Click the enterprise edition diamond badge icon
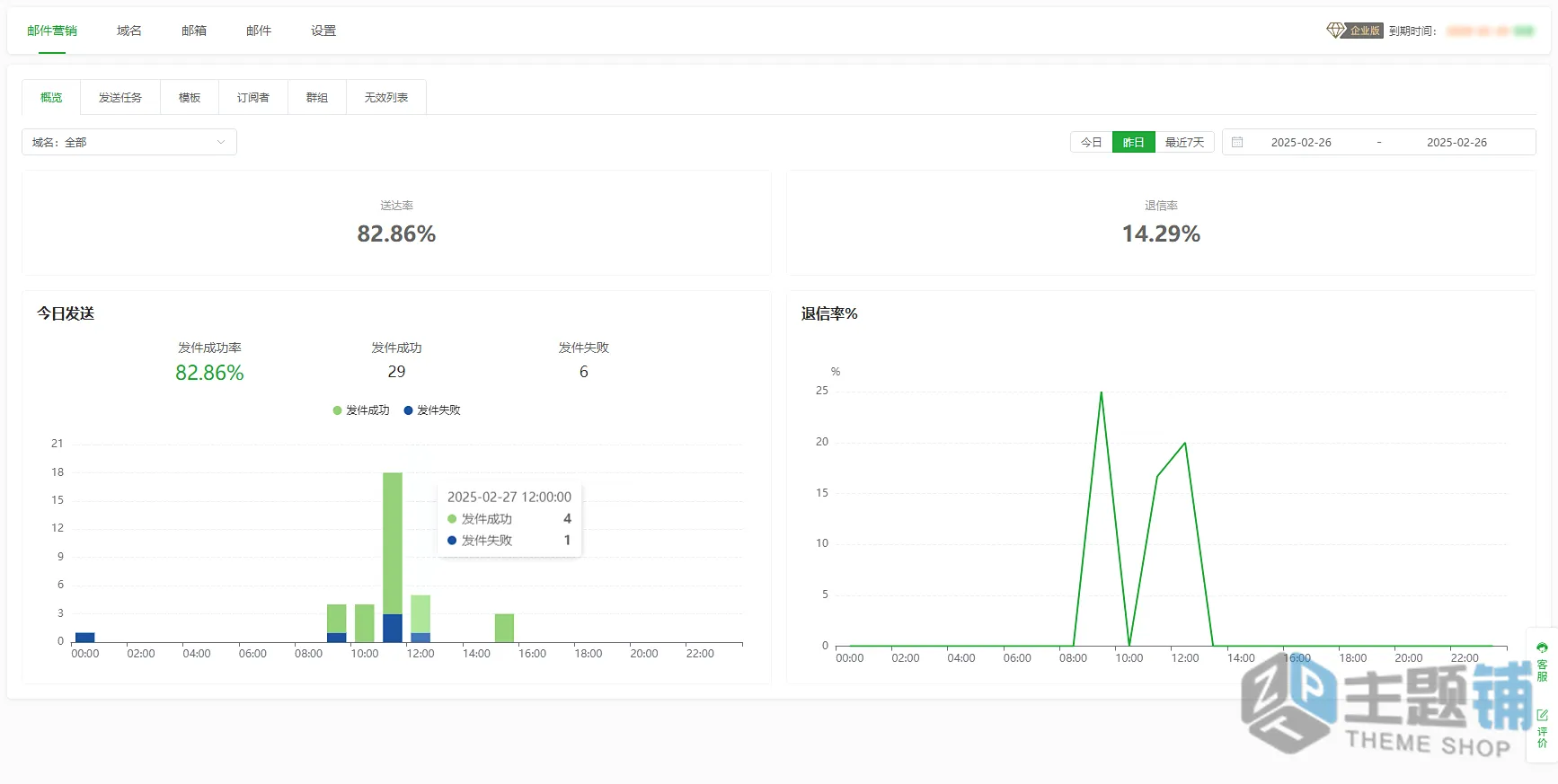1558x784 pixels. pos(1336,31)
